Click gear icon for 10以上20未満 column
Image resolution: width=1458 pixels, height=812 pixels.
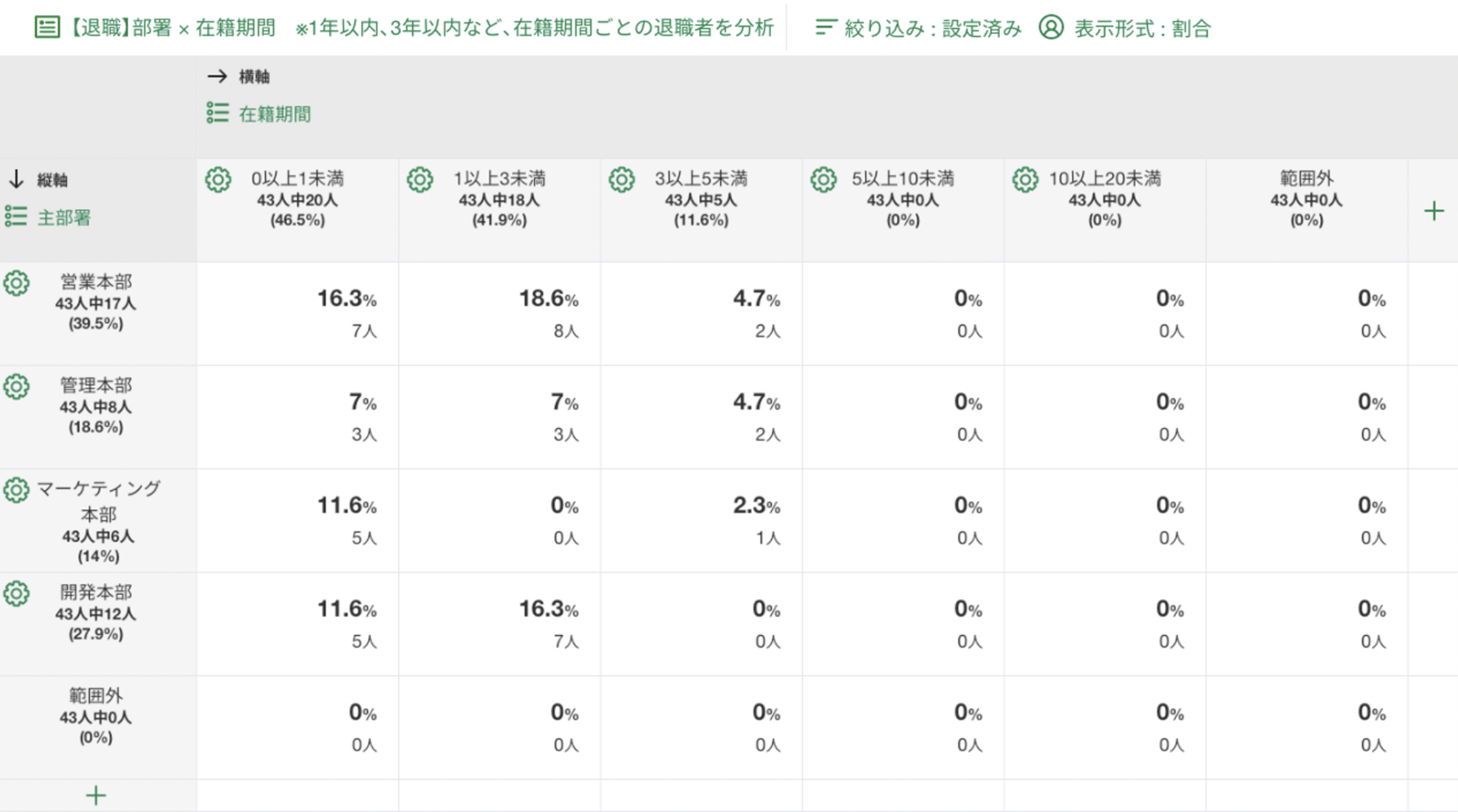1026,180
